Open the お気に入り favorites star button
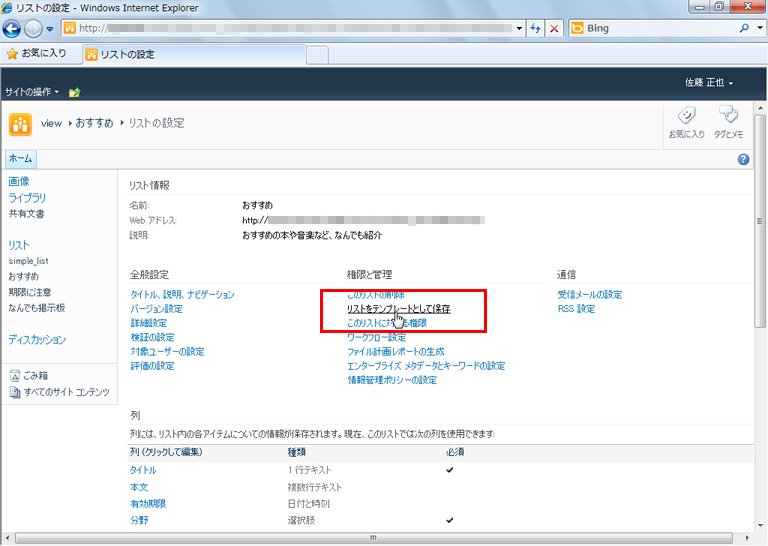This screenshot has height=546, width=768. point(37,53)
